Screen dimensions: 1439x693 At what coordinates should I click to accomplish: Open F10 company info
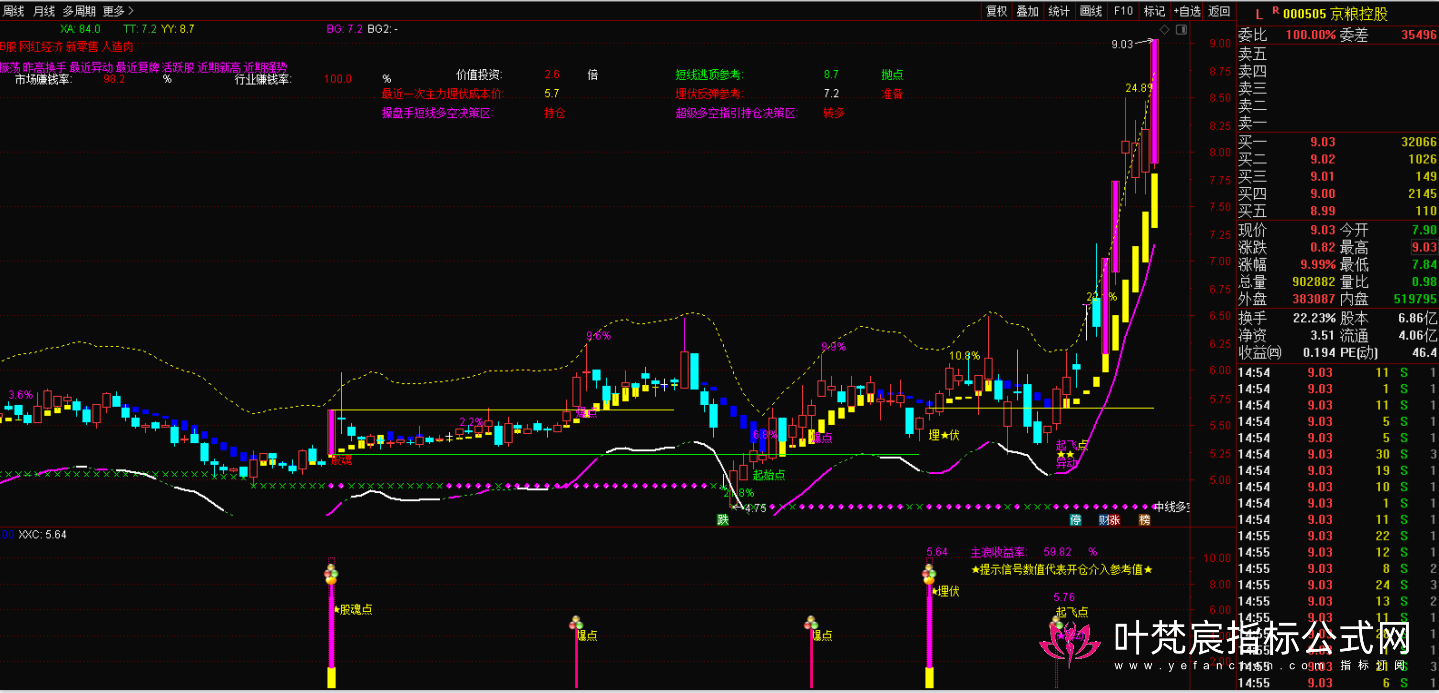coord(1123,11)
